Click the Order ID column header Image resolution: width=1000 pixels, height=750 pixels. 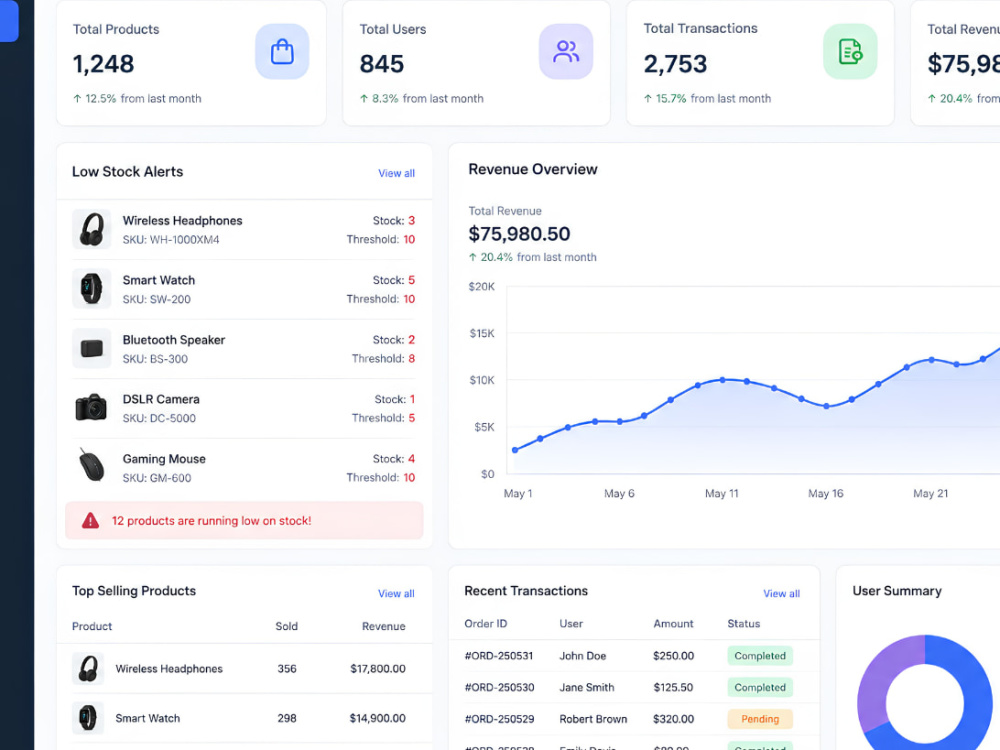(x=485, y=624)
